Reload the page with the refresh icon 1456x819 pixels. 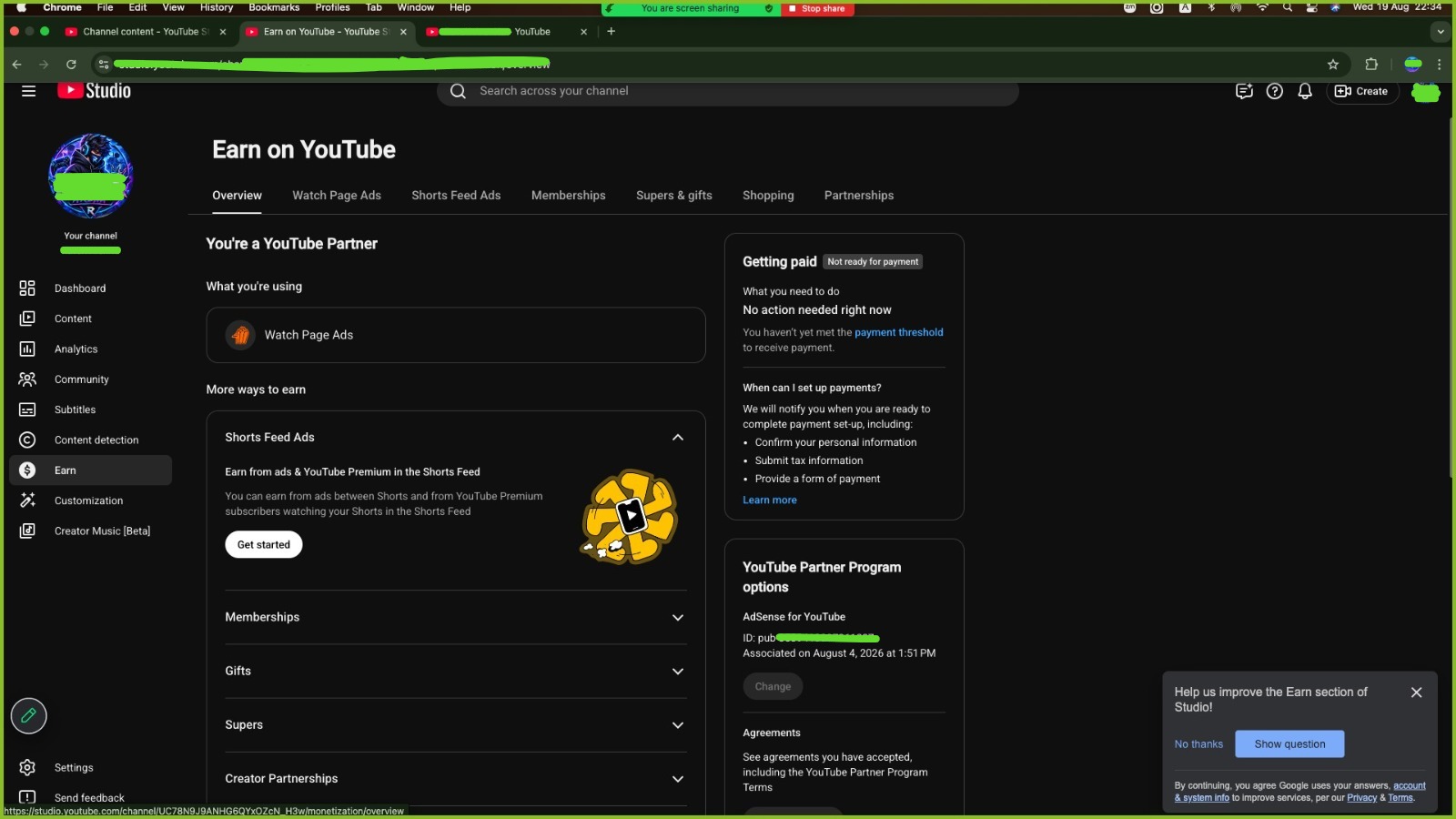point(71,65)
